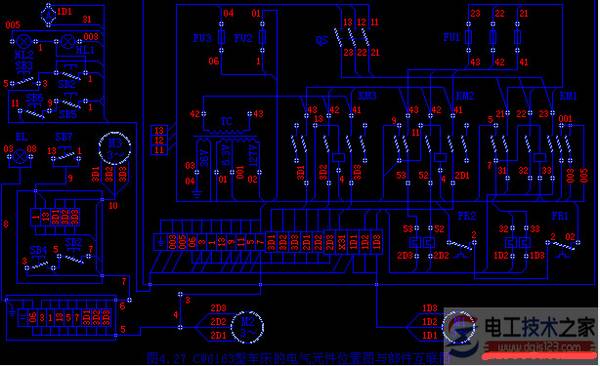Click the SB7 label
The height and width of the screenshot is (366, 600).
point(64,137)
